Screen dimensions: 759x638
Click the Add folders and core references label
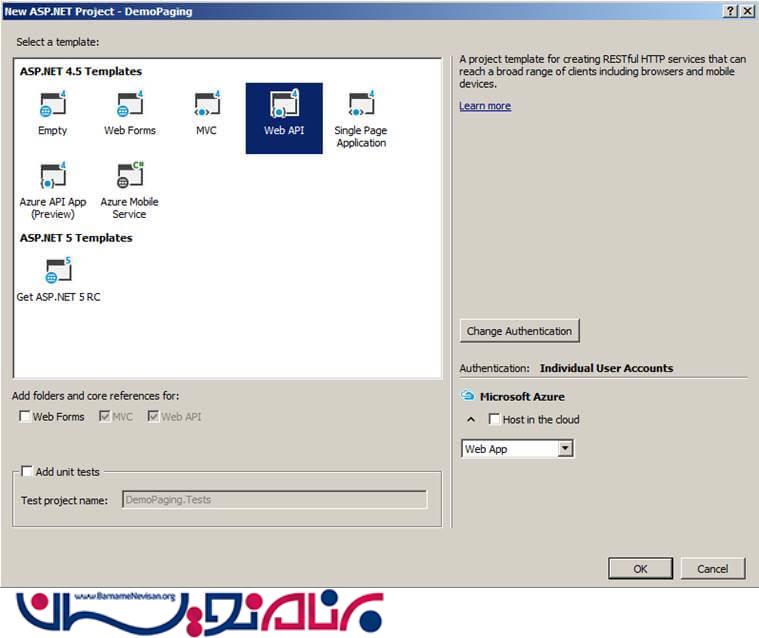(x=95, y=395)
